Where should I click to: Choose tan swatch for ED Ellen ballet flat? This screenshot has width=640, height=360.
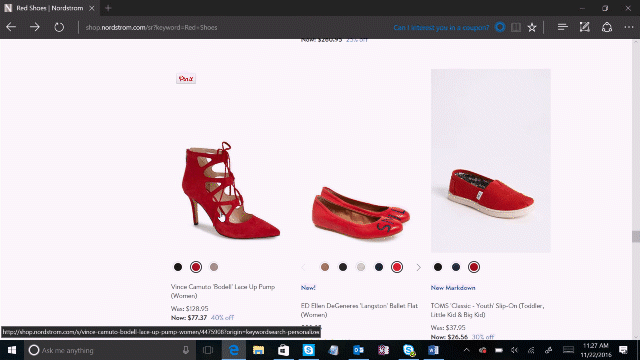tap(325, 267)
